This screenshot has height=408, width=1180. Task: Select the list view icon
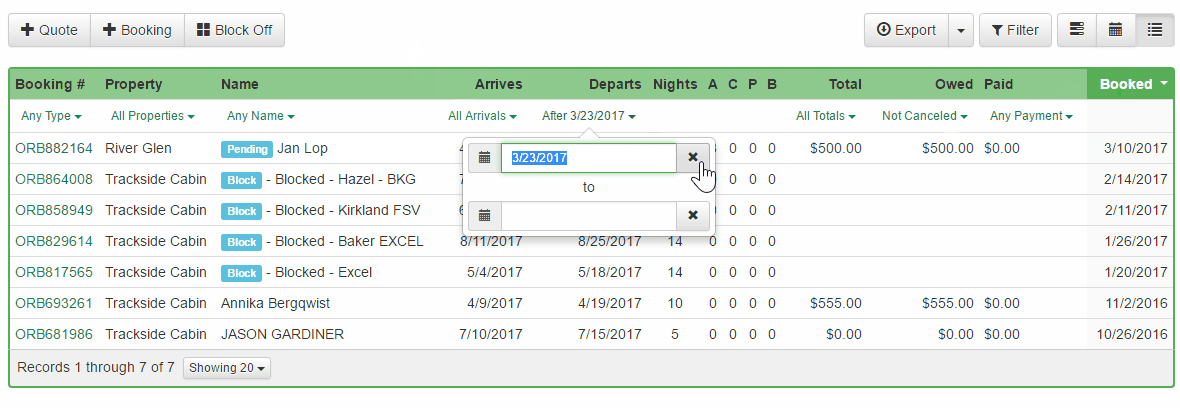[x=1155, y=30]
